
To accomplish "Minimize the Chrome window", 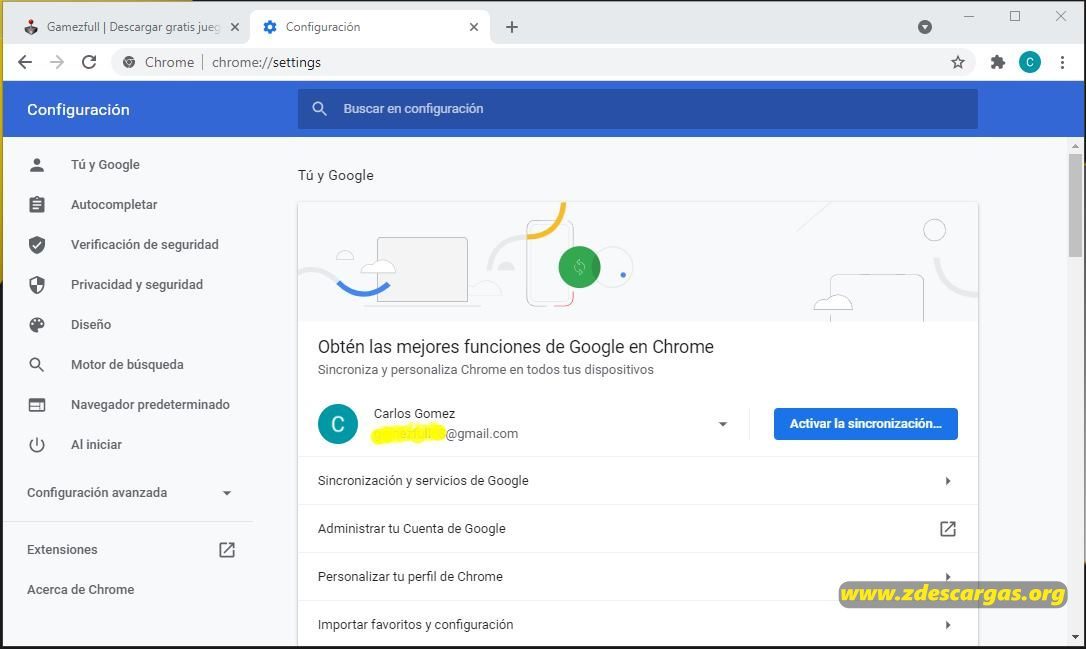I will pos(969,16).
